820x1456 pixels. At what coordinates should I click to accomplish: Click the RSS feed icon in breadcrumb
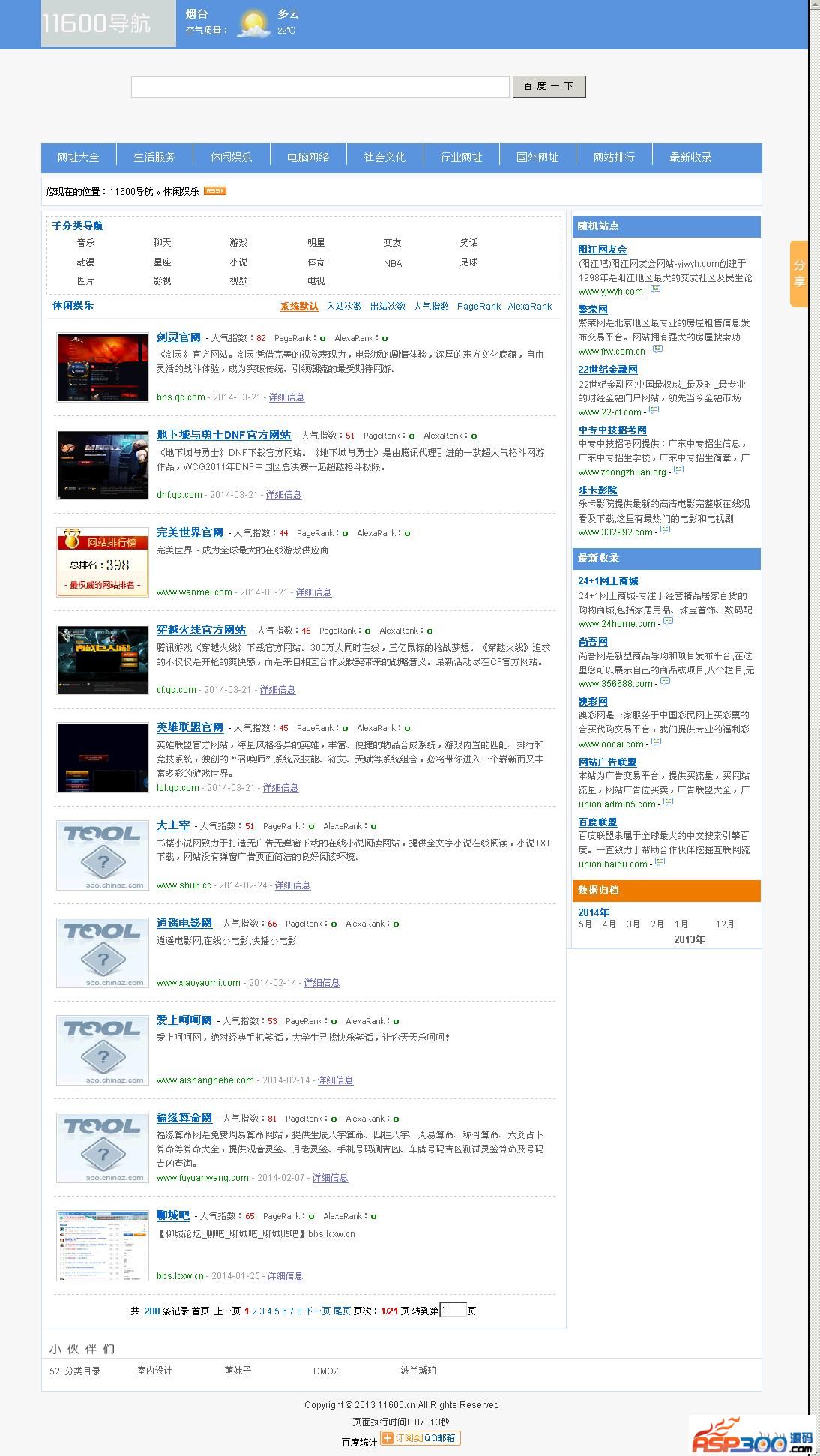214,191
